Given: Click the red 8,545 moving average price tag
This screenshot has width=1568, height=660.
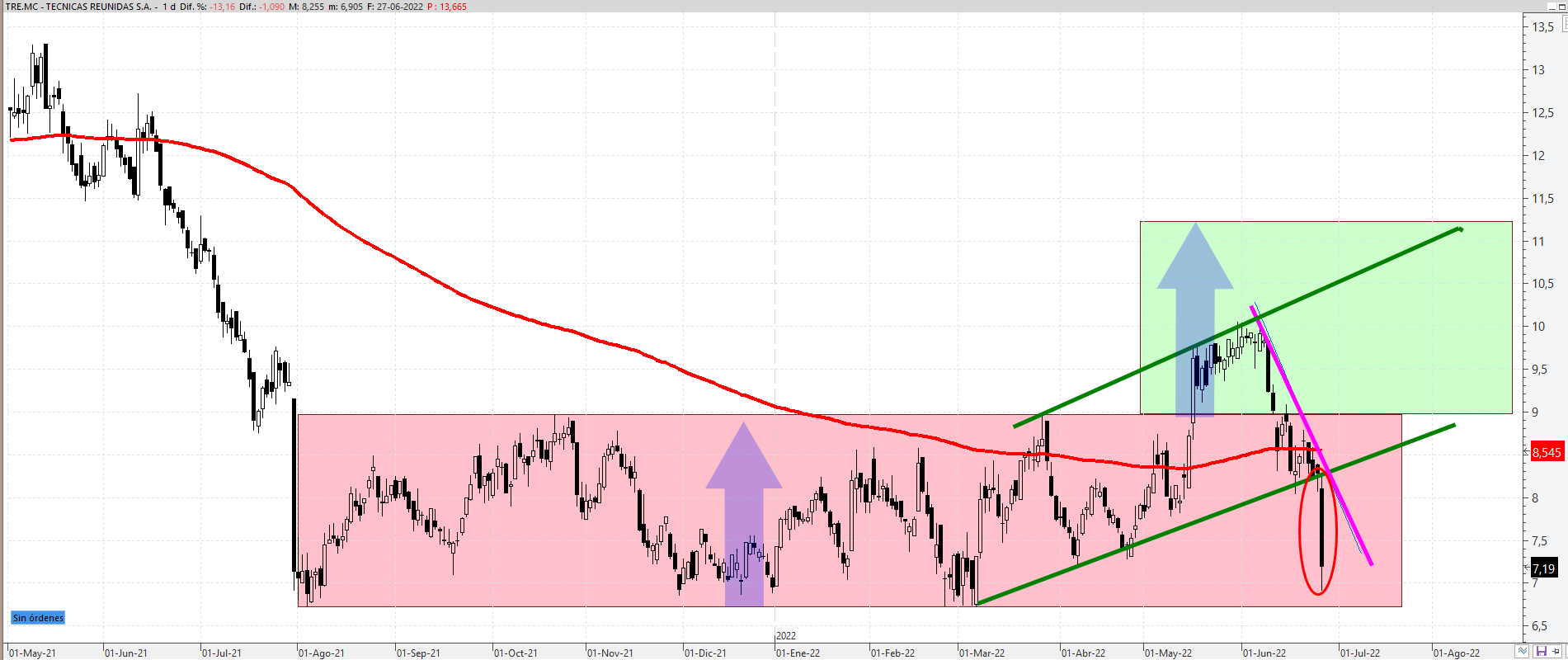Looking at the screenshot, I should click(1547, 452).
